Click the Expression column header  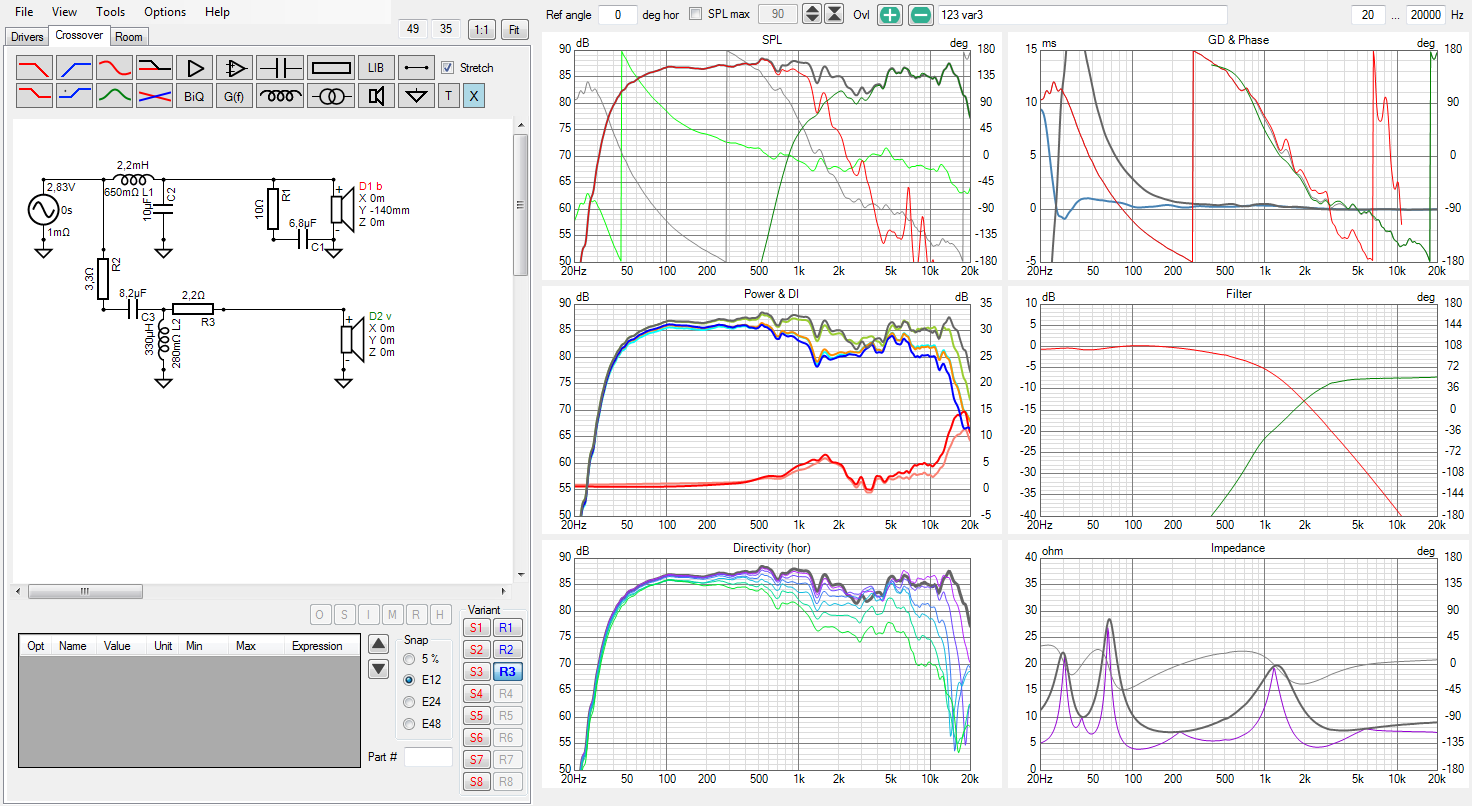tap(317, 646)
